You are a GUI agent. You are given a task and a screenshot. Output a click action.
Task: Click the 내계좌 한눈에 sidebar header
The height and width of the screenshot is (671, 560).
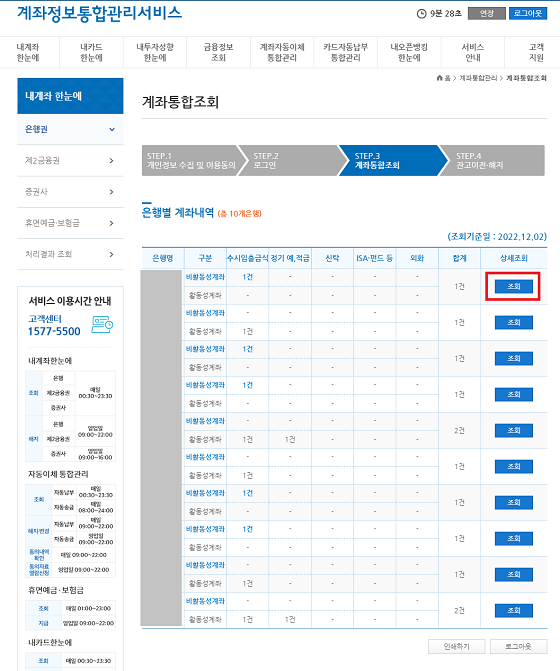[x=70, y=96]
